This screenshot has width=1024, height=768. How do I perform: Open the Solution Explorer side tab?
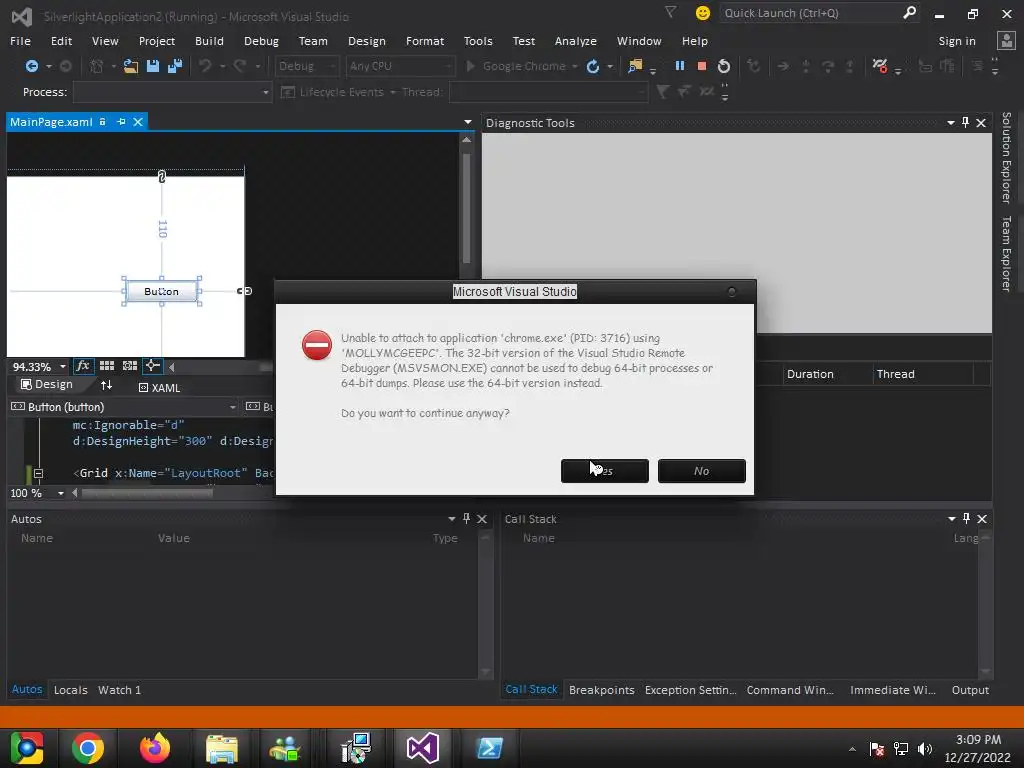coord(1006,157)
